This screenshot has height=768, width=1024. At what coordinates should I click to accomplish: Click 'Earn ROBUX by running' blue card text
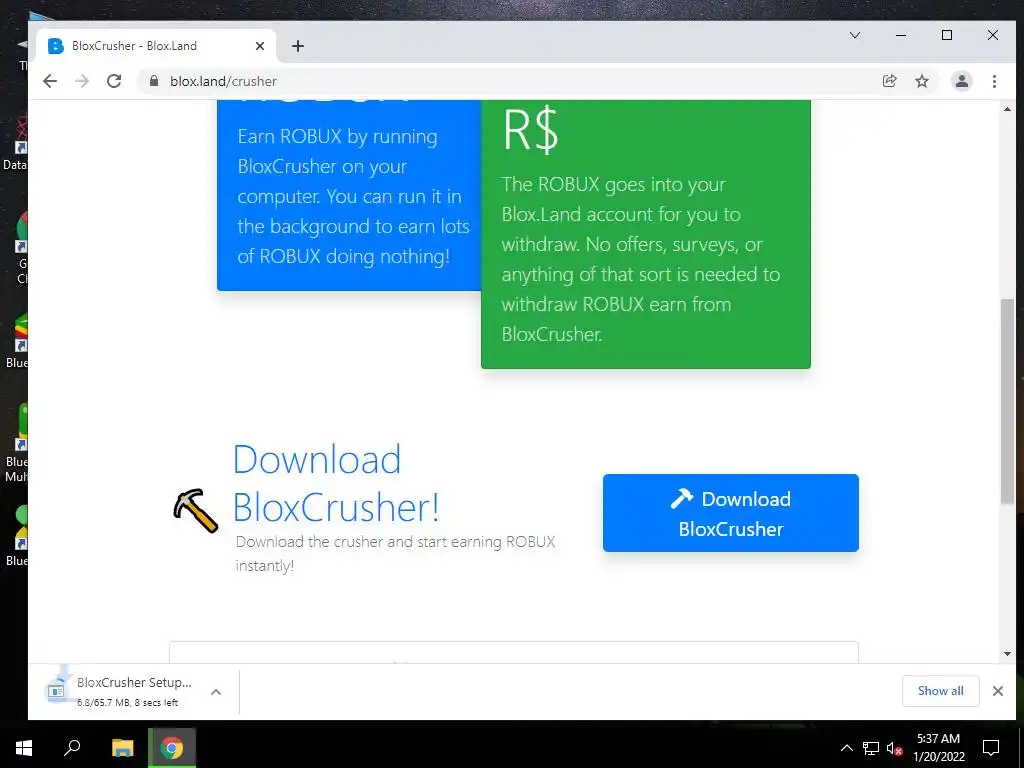[337, 136]
